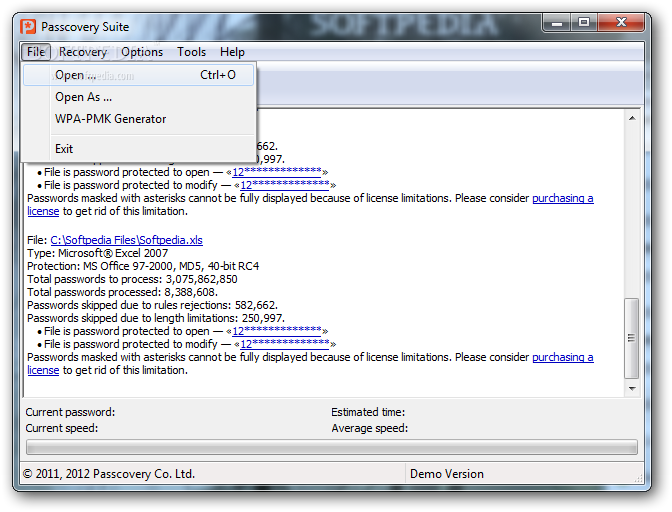Viewport: 672px width, 512px height.
Task: Close the Passcovery Suite window
Action: coord(621,23)
